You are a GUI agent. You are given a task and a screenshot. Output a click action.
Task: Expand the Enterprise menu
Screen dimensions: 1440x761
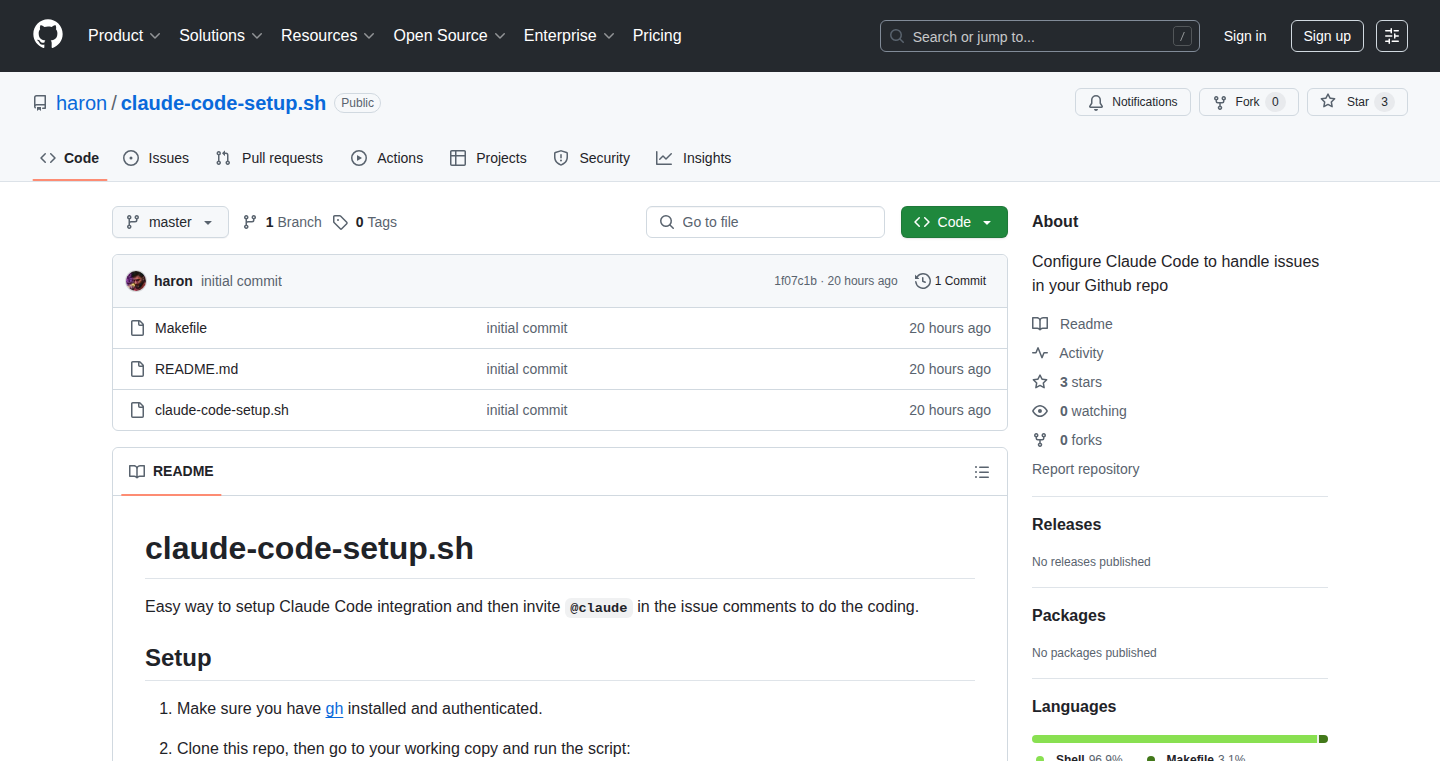coord(570,36)
